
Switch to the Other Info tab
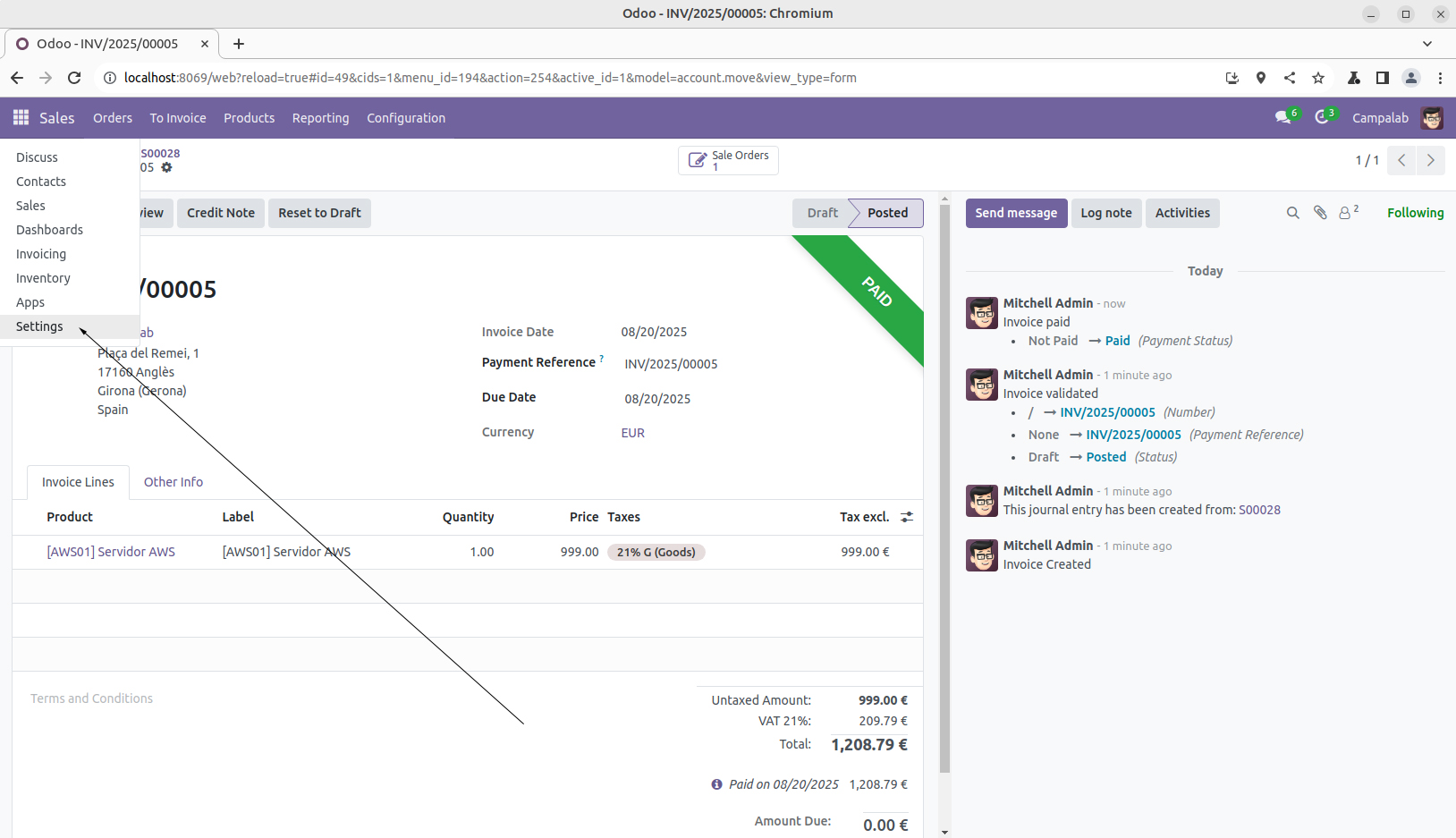[x=173, y=482]
